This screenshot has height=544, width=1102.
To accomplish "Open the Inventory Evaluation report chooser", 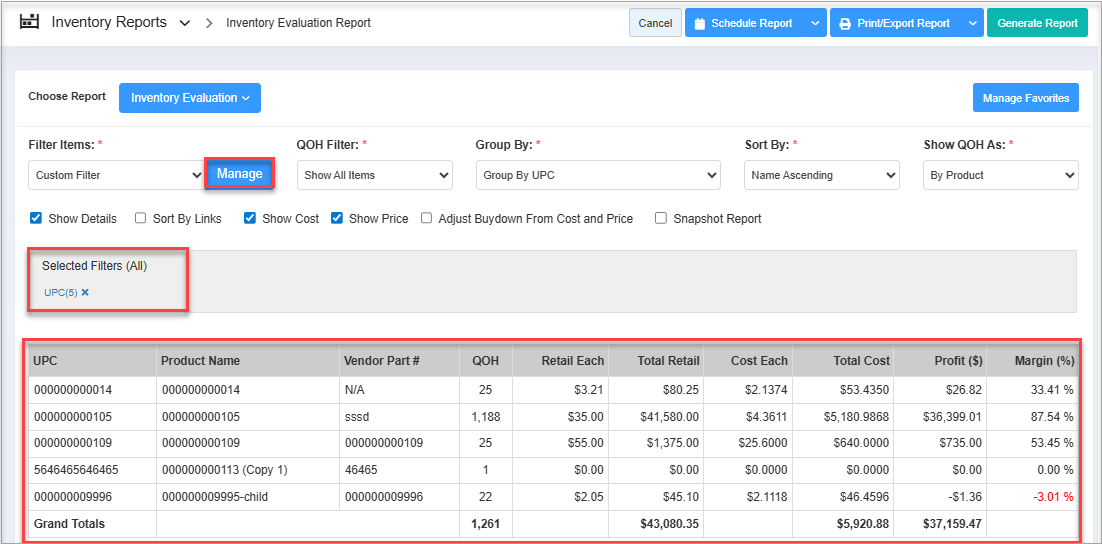I will [189, 98].
